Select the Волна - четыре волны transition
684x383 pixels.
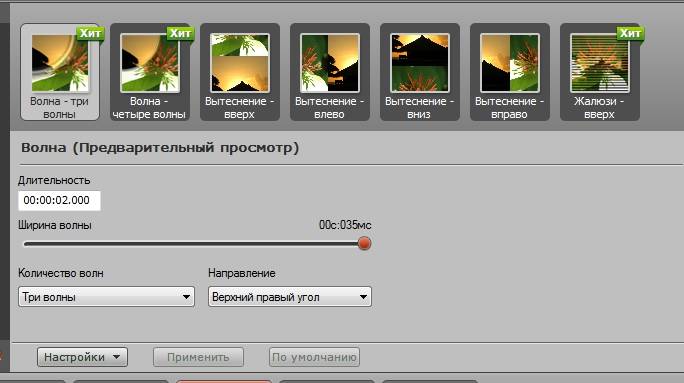coord(150,72)
